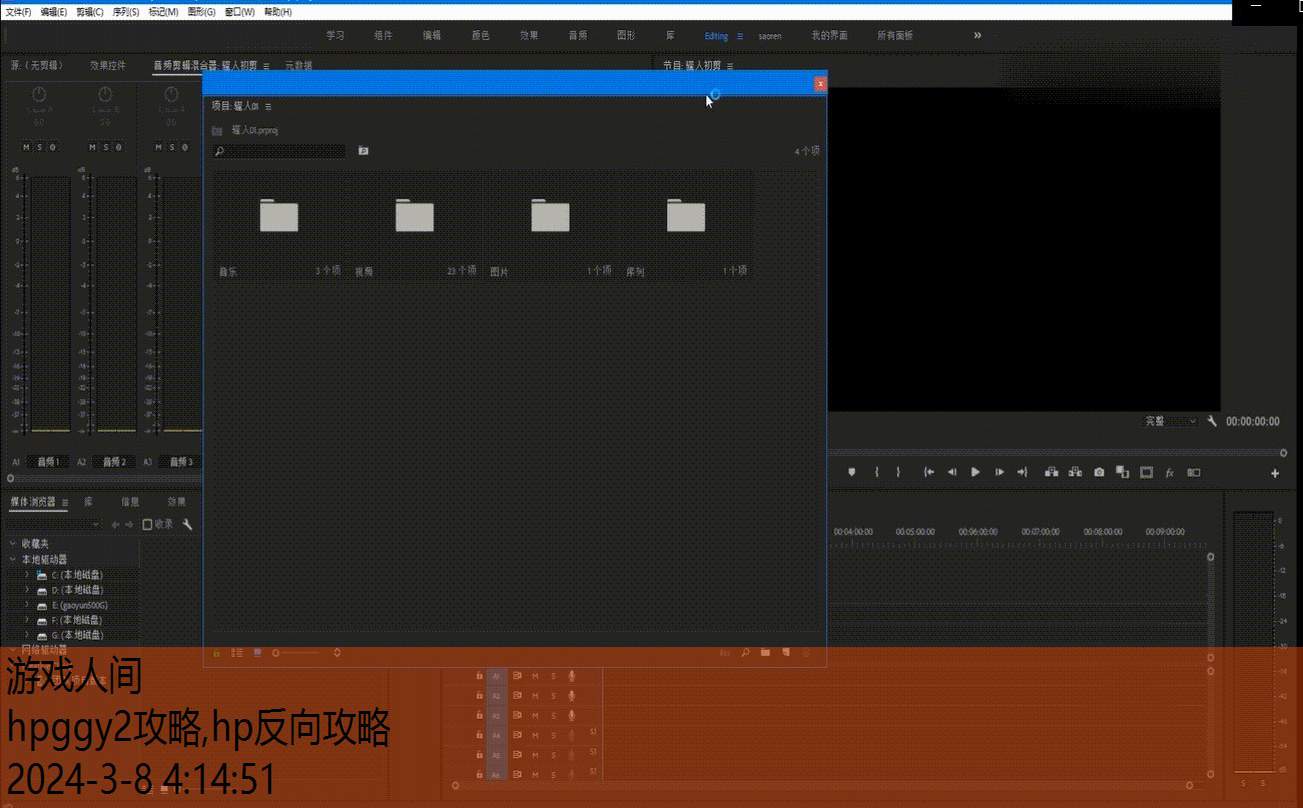Open the 窗口(W) menu
The image size is (1303, 808).
coord(239,12)
